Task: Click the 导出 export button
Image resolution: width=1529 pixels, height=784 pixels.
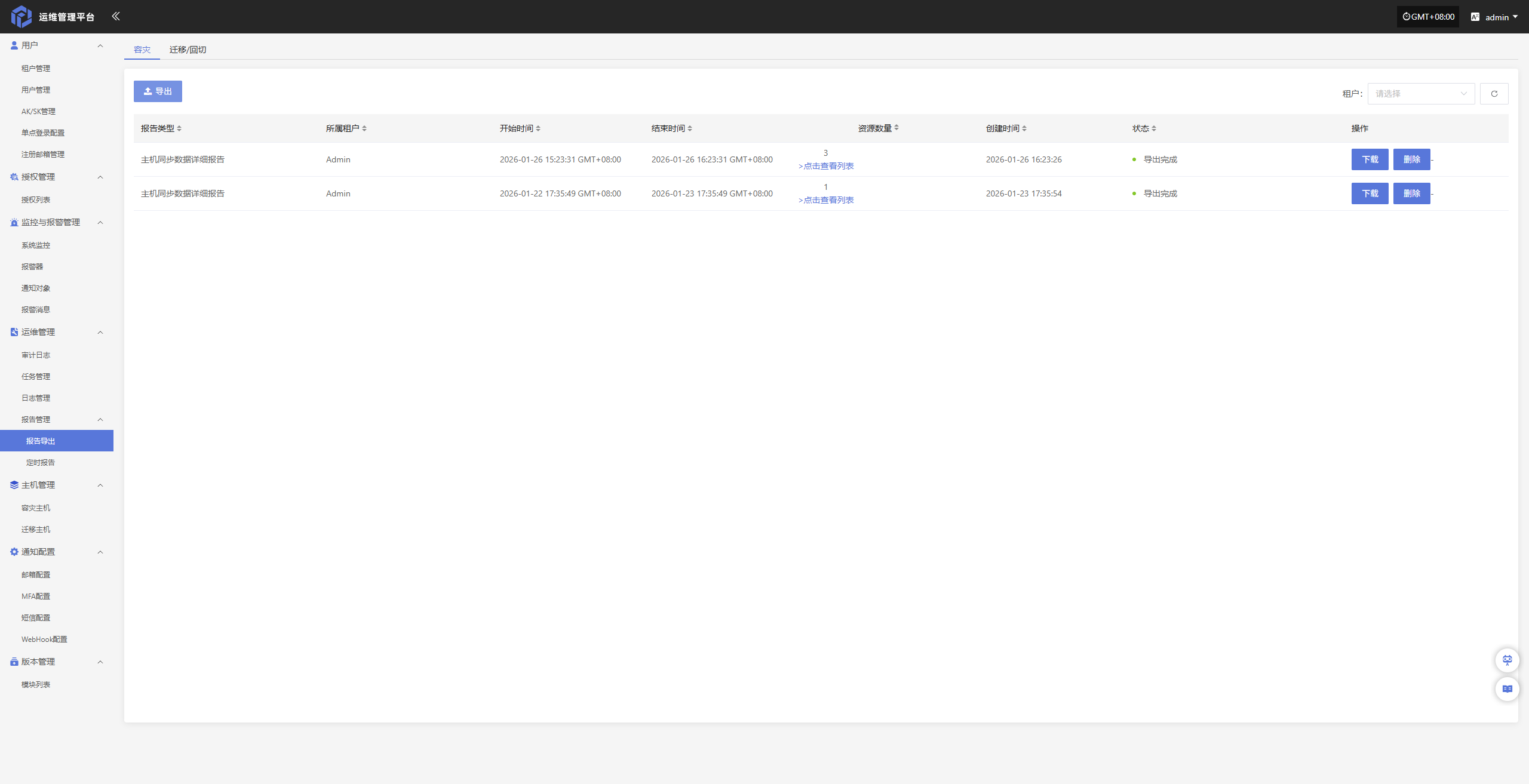Action: click(x=158, y=91)
